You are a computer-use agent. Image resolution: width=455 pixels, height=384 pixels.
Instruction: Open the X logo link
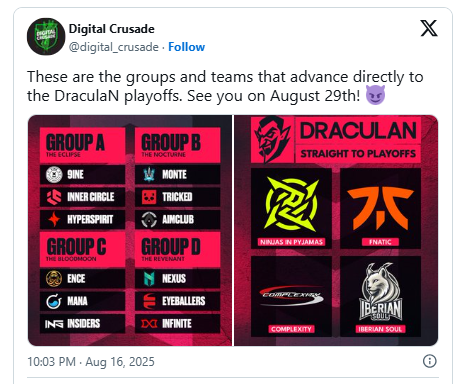point(429,28)
